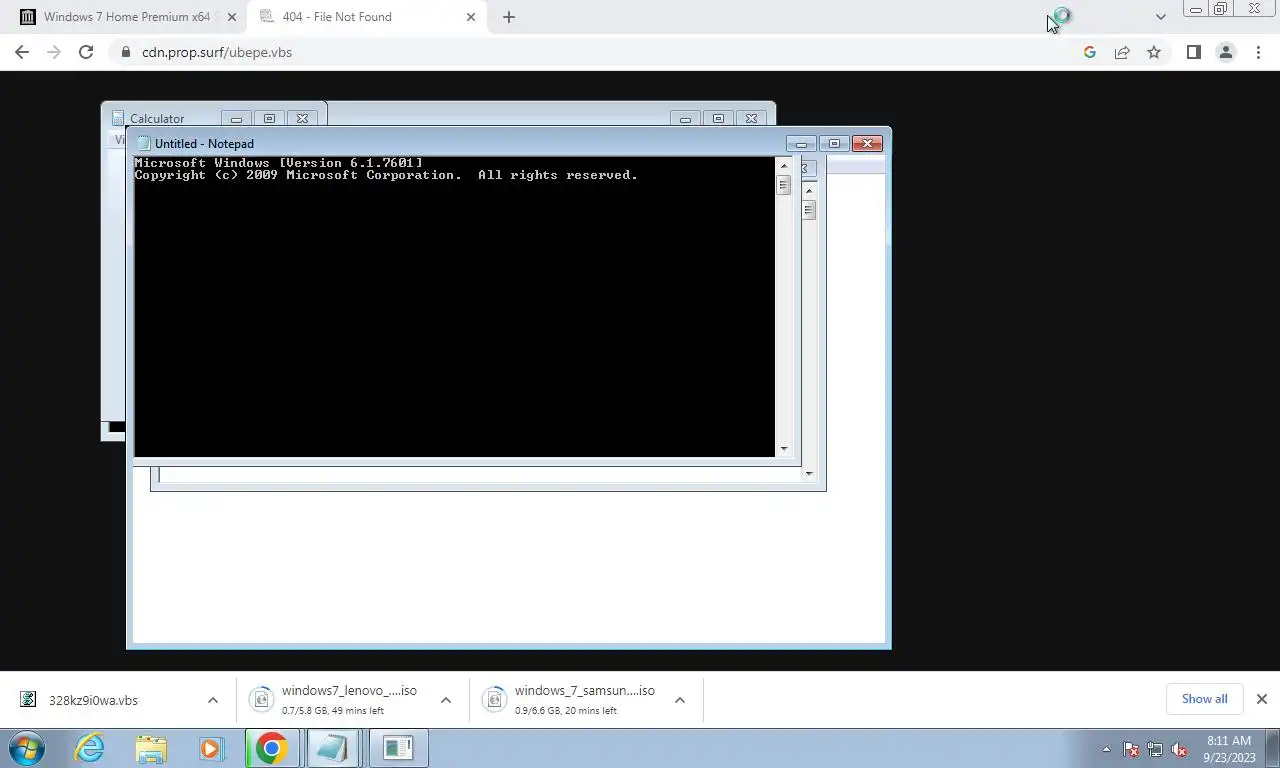Screen dimensions: 1280x768
Task: Click the command prompt scrollbar down arrow
Action: tap(784, 449)
